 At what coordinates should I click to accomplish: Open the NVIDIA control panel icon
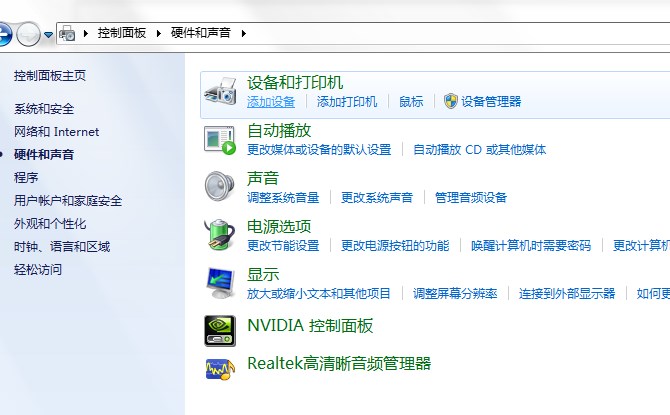(220, 330)
